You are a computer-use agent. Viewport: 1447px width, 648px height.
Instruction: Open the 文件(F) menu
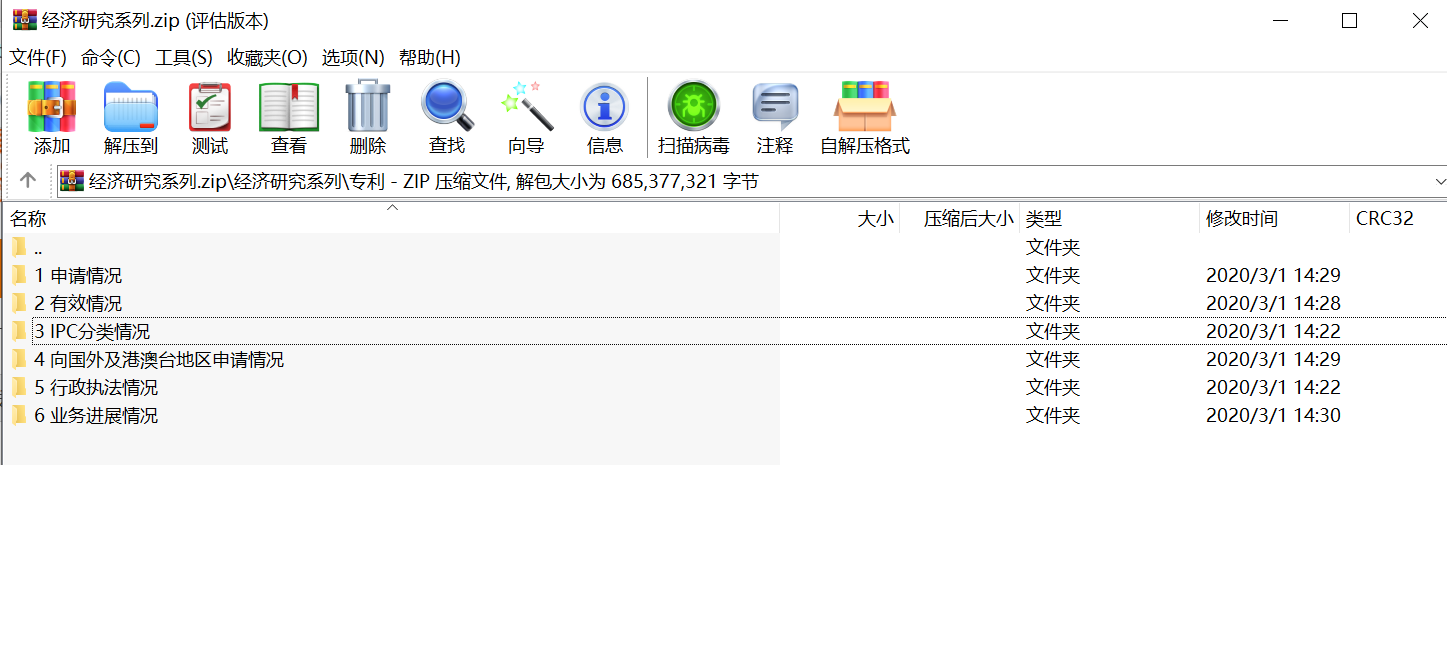(x=38, y=58)
